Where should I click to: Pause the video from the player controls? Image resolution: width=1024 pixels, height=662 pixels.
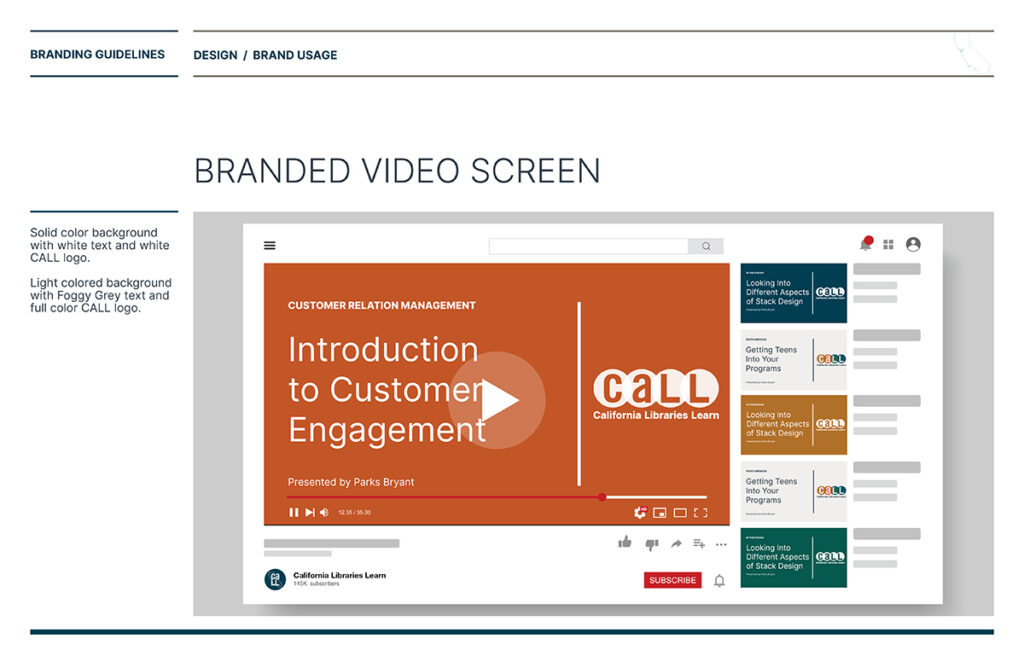click(293, 512)
